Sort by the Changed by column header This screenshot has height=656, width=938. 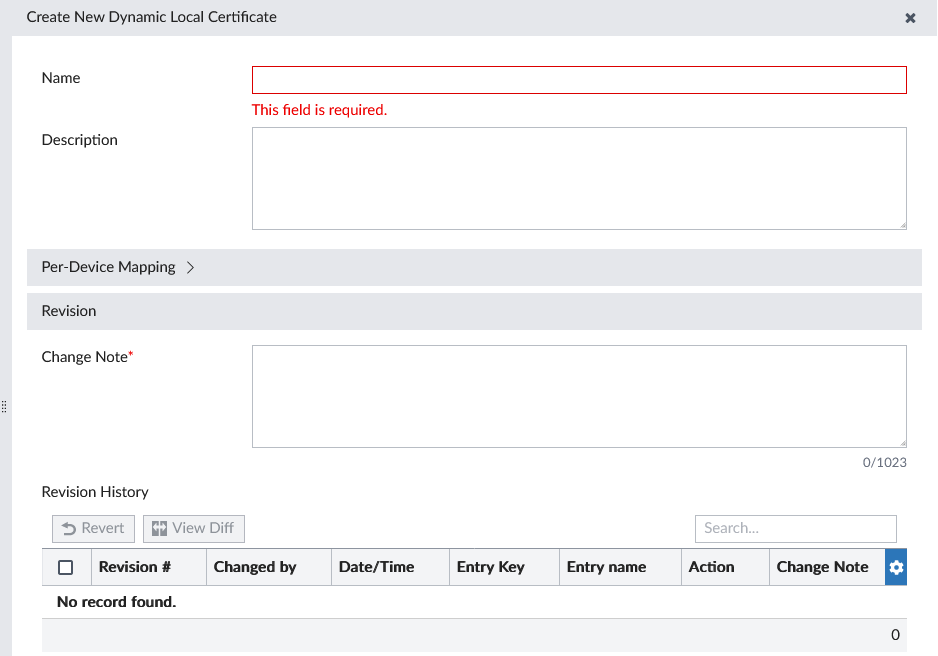(269, 567)
